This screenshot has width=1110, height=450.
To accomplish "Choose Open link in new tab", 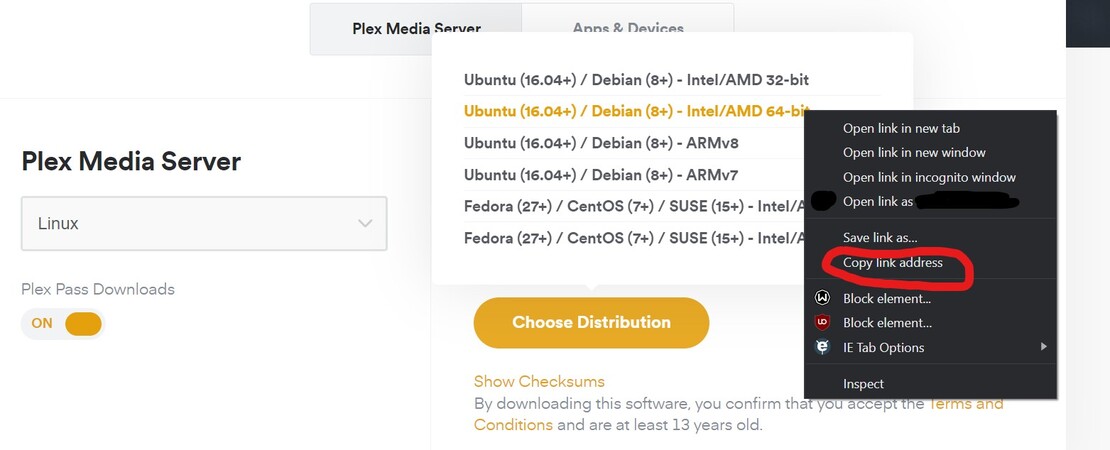I will 901,128.
